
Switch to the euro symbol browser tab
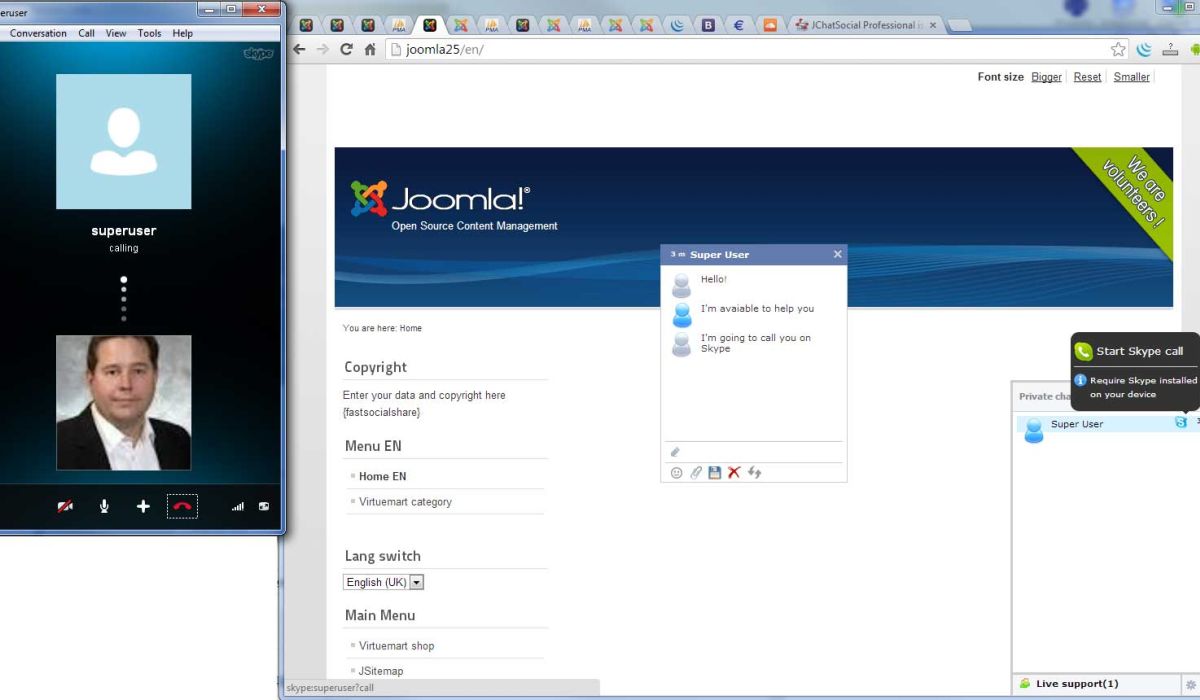[x=739, y=25]
